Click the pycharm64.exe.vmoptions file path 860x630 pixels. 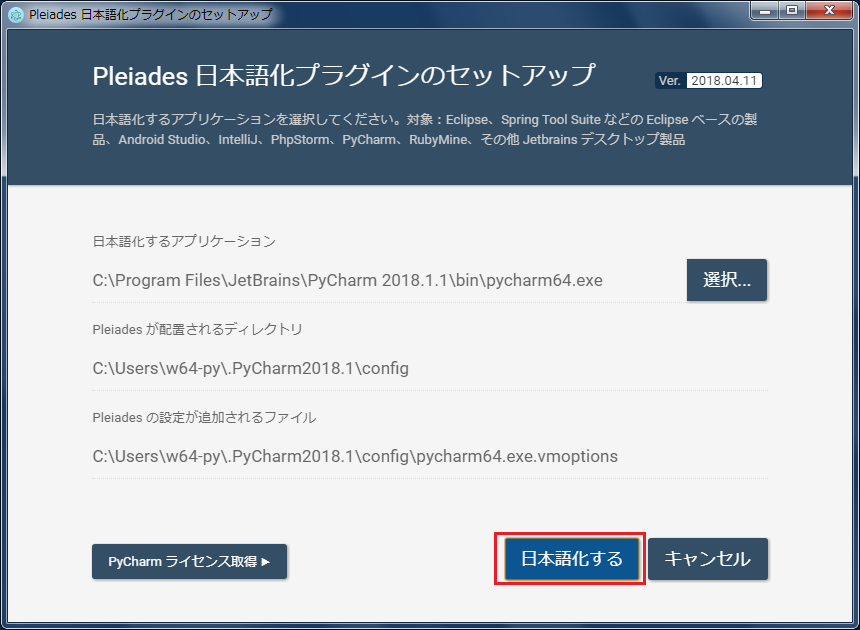coord(355,456)
